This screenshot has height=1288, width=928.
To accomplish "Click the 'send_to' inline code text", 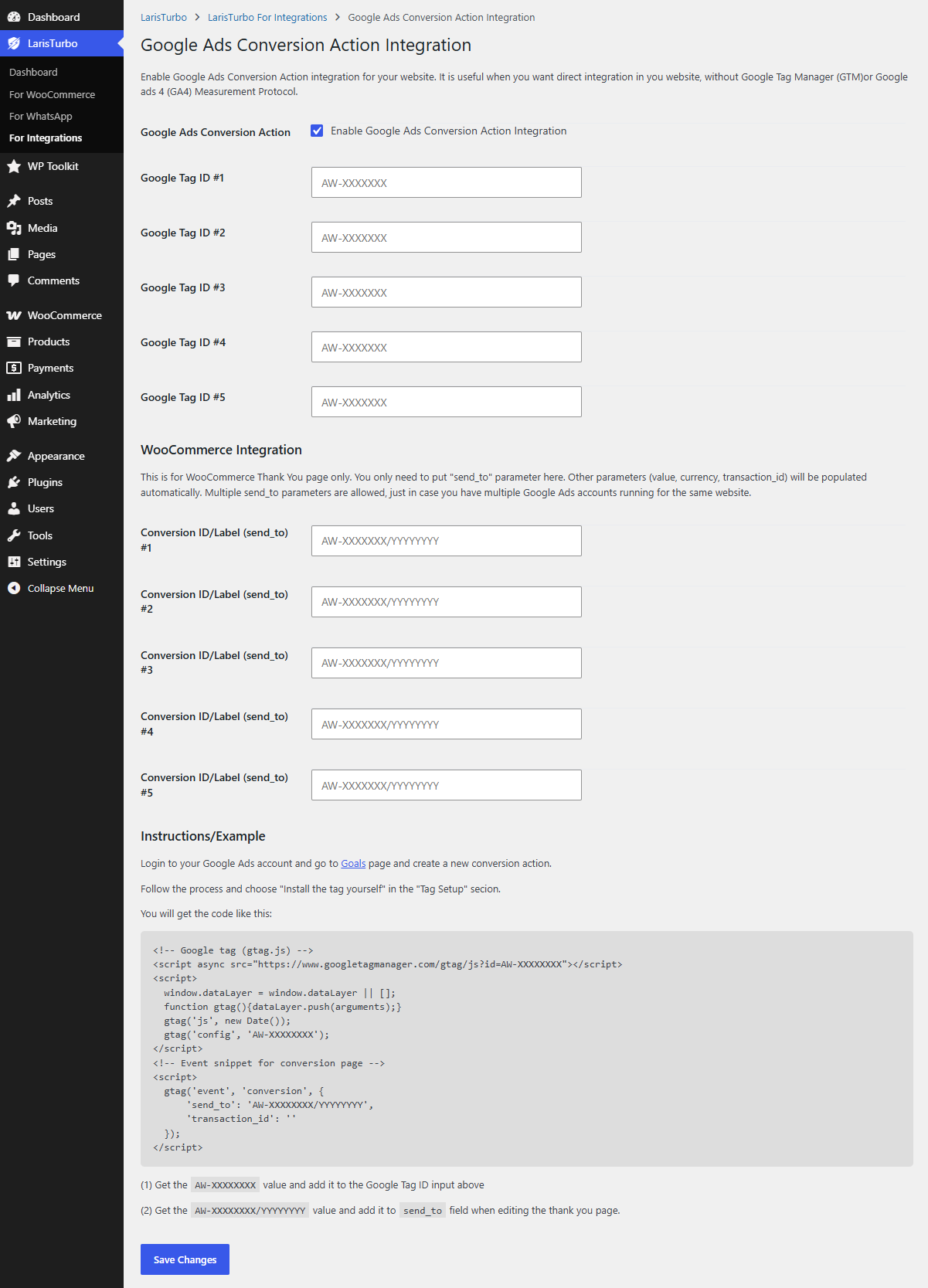I will (x=423, y=1211).
